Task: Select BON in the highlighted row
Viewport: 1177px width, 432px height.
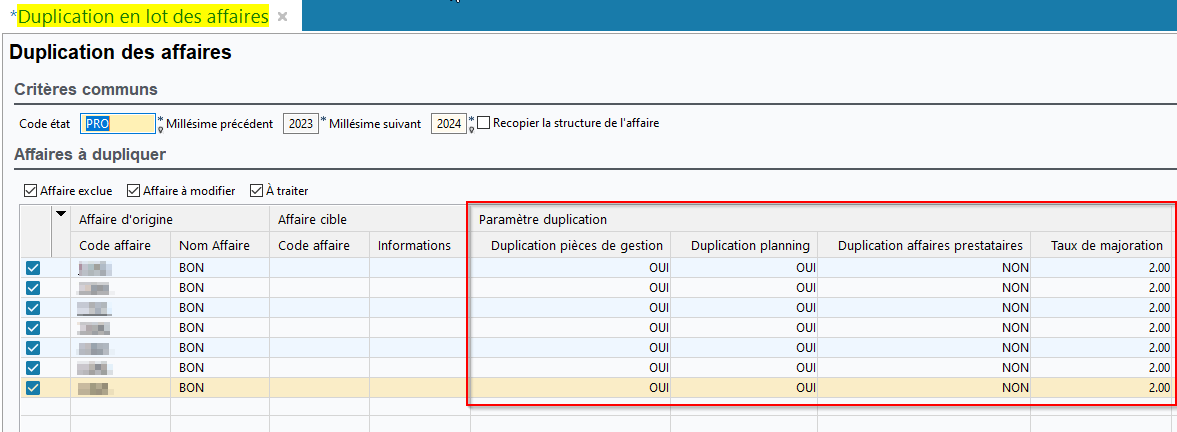Action: click(220, 388)
